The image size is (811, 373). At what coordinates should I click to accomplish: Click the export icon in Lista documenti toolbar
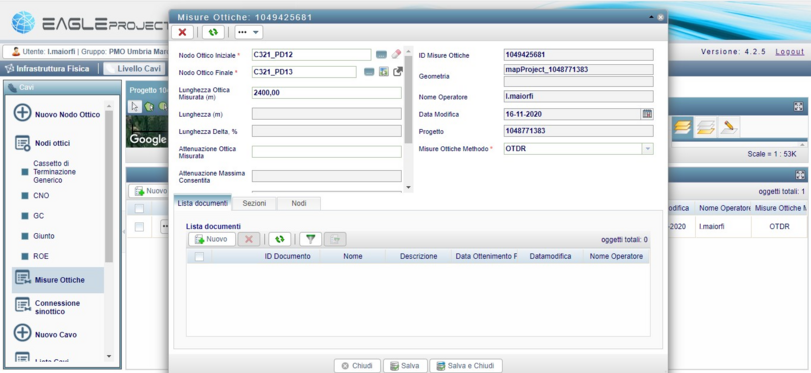[x=335, y=239]
